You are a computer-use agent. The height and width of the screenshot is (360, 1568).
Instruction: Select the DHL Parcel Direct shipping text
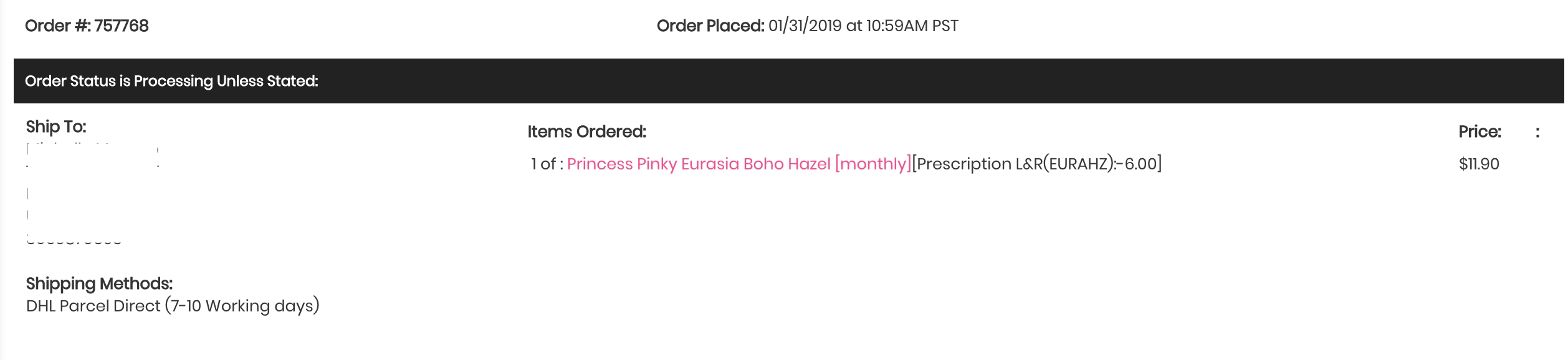tap(93, 306)
